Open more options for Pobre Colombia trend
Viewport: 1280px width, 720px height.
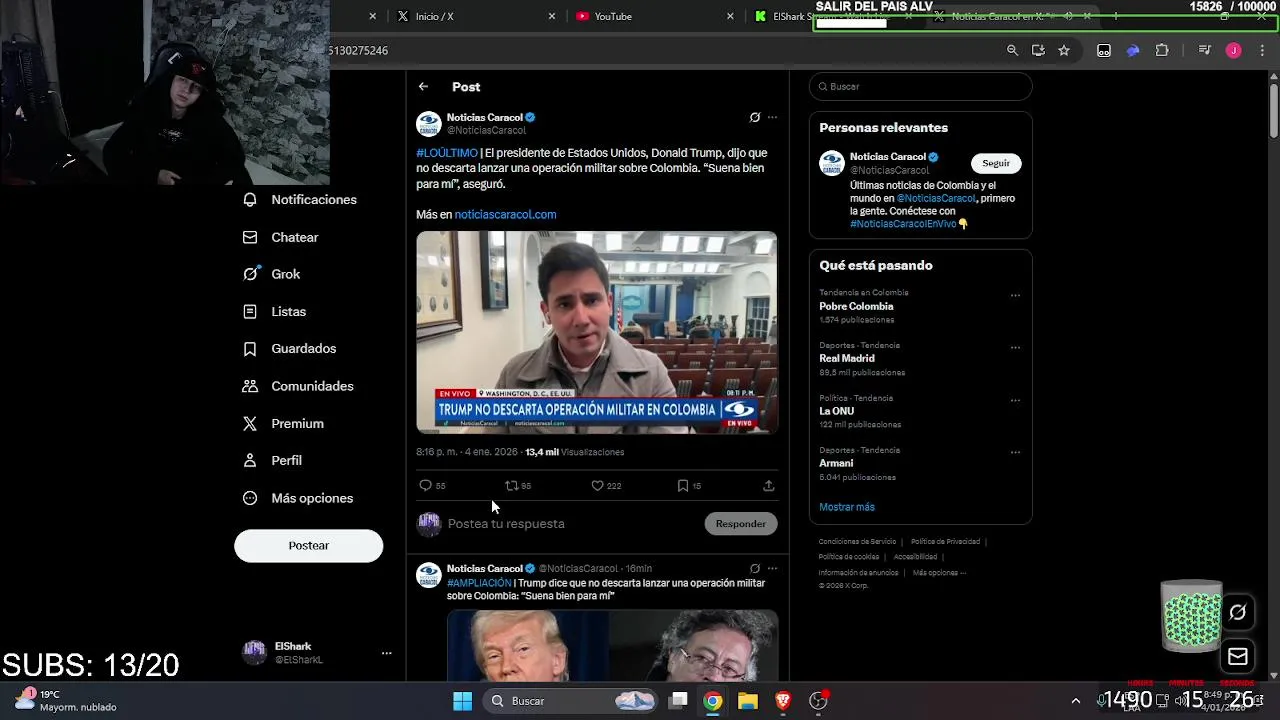[x=1015, y=296]
